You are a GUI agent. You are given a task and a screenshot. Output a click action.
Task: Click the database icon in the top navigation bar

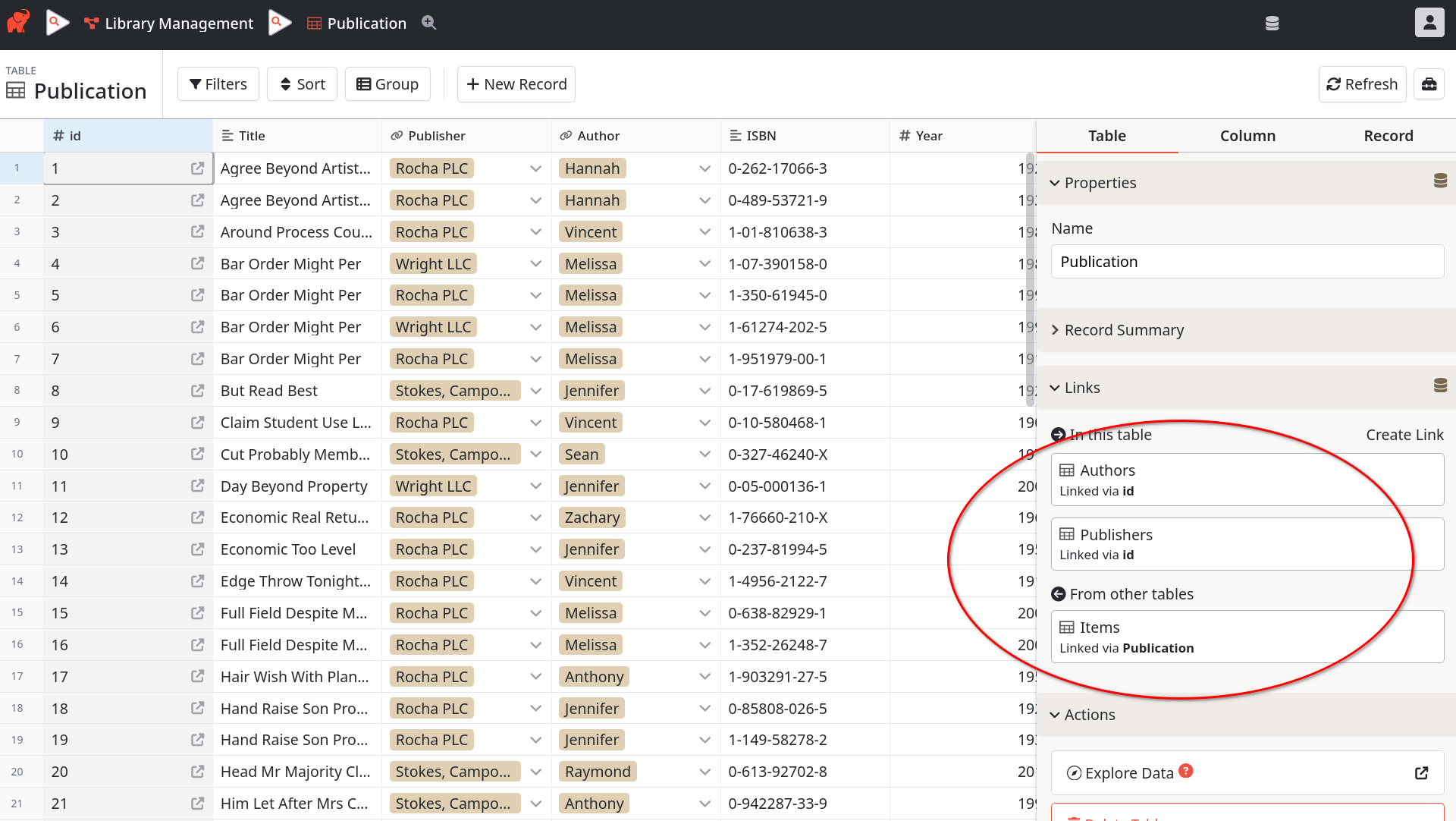click(x=1272, y=23)
